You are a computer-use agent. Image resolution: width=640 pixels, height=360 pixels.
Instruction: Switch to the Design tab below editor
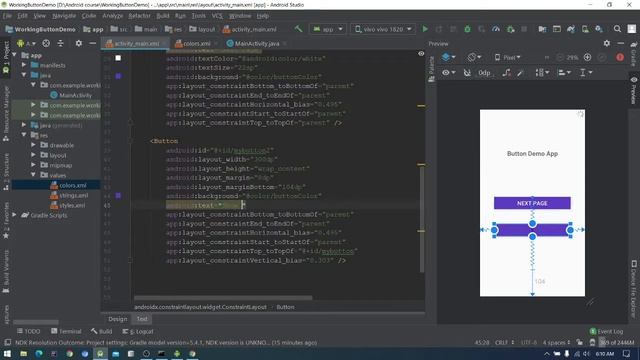(118, 319)
